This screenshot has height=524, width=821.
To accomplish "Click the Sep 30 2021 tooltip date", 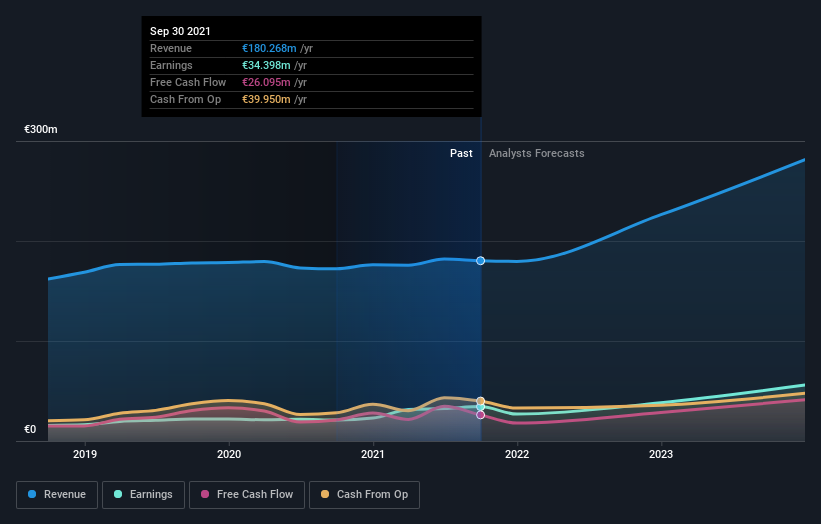I will [180, 31].
